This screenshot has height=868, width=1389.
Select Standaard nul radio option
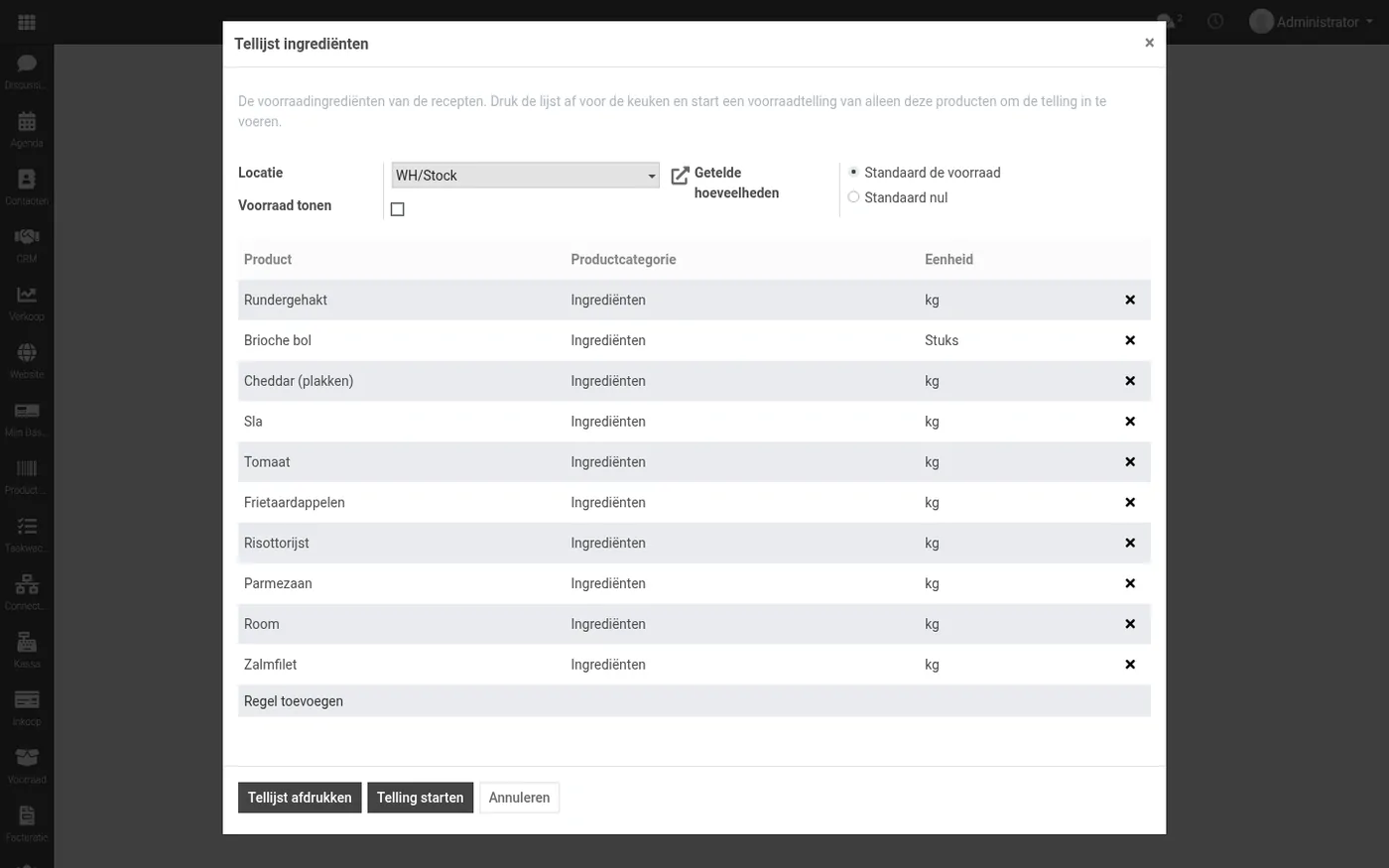coord(853,197)
